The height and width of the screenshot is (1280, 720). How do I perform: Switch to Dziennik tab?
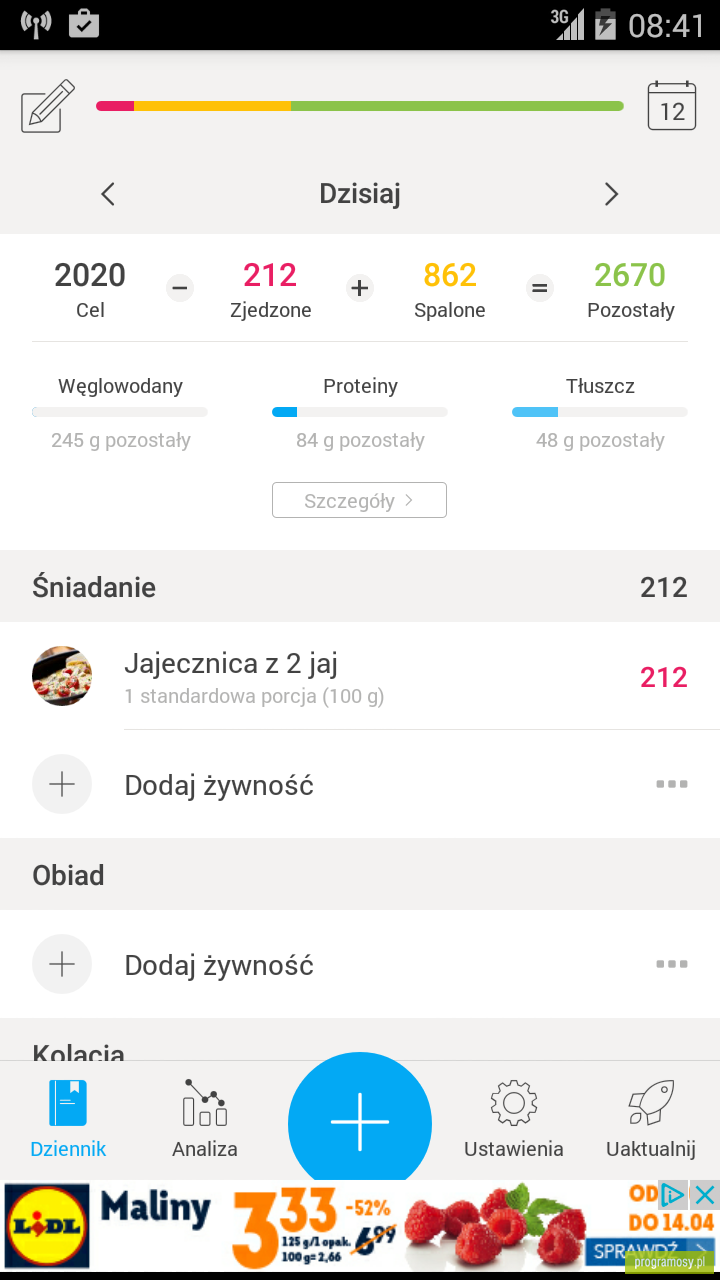point(68,1118)
